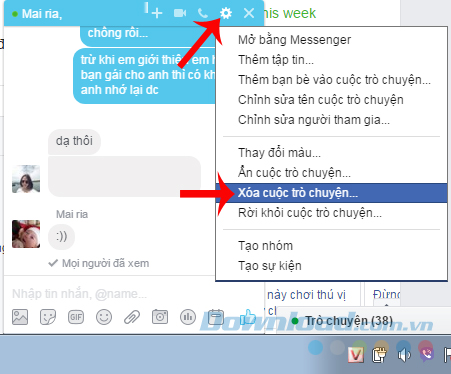Screen dimensions: 451x374
Task: Create a poll with the chart icon
Action: tap(188, 317)
